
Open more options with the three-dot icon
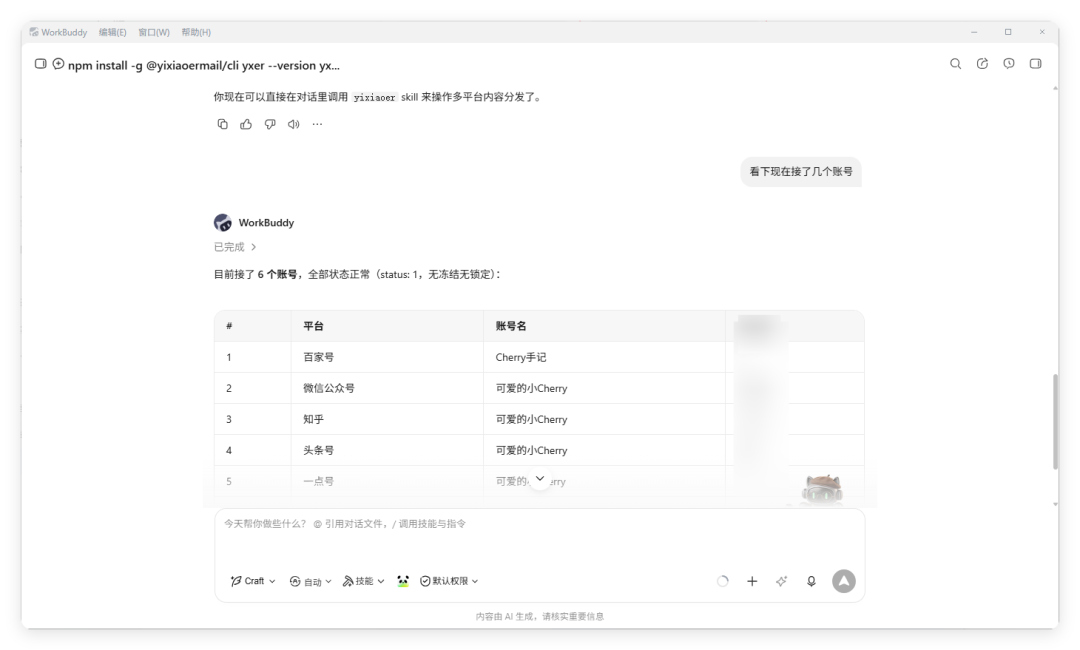(x=317, y=125)
